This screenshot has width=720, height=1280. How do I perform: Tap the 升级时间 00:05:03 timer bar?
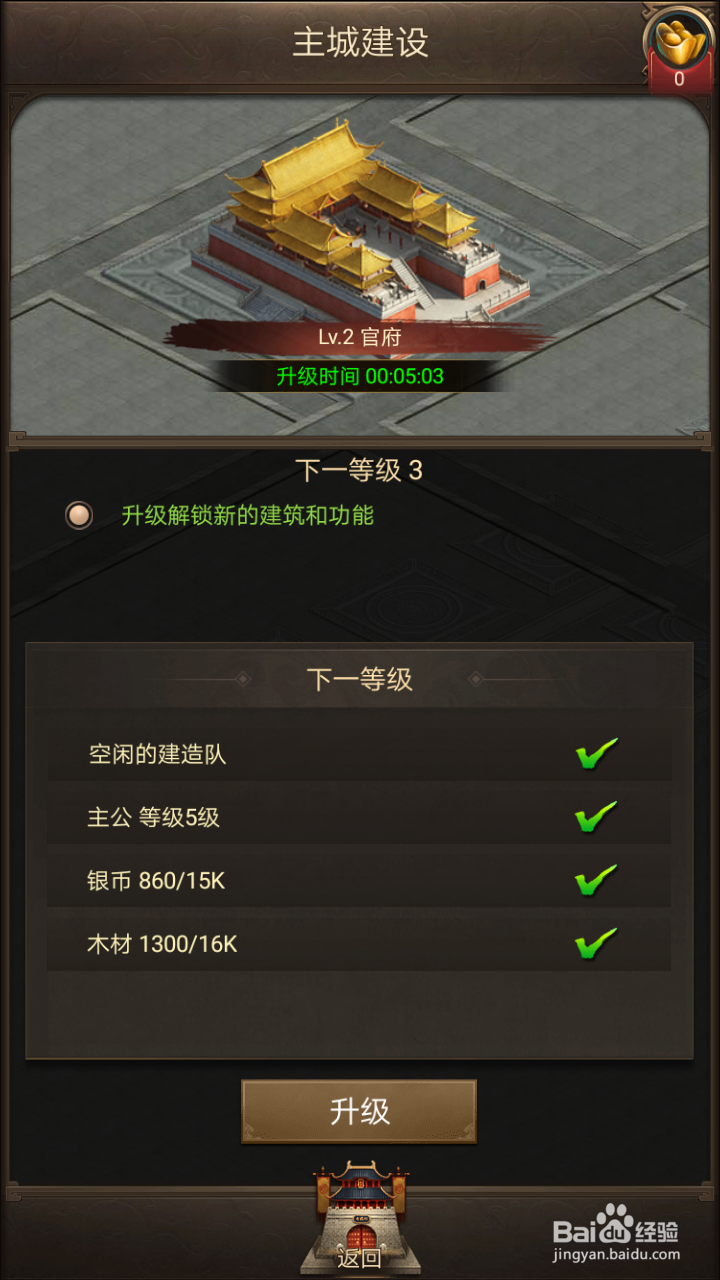tap(359, 376)
